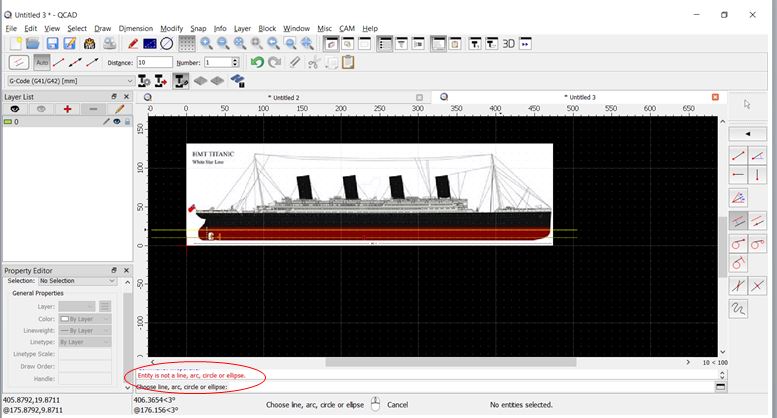
Task: Click the undo green arrow
Action: click(x=257, y=62)
